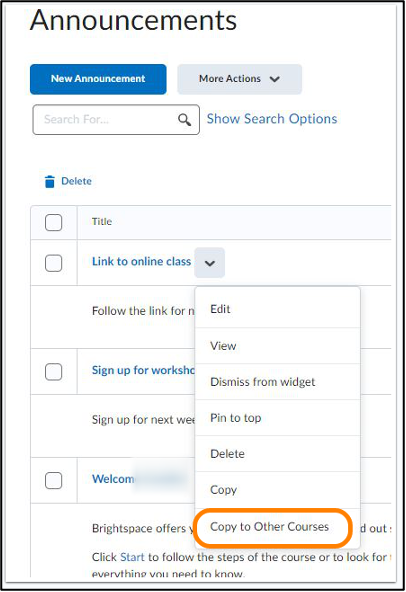Choose Delete in the context menu

pos(278,453)
